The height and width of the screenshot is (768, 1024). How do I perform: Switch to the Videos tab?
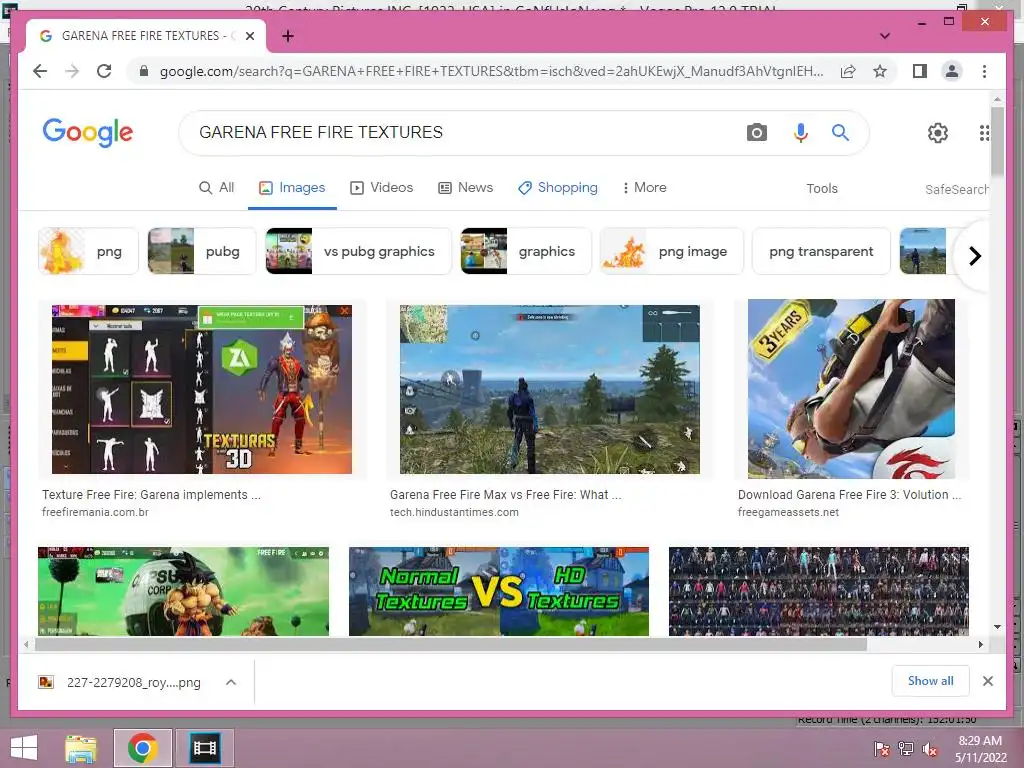(381, 188)
